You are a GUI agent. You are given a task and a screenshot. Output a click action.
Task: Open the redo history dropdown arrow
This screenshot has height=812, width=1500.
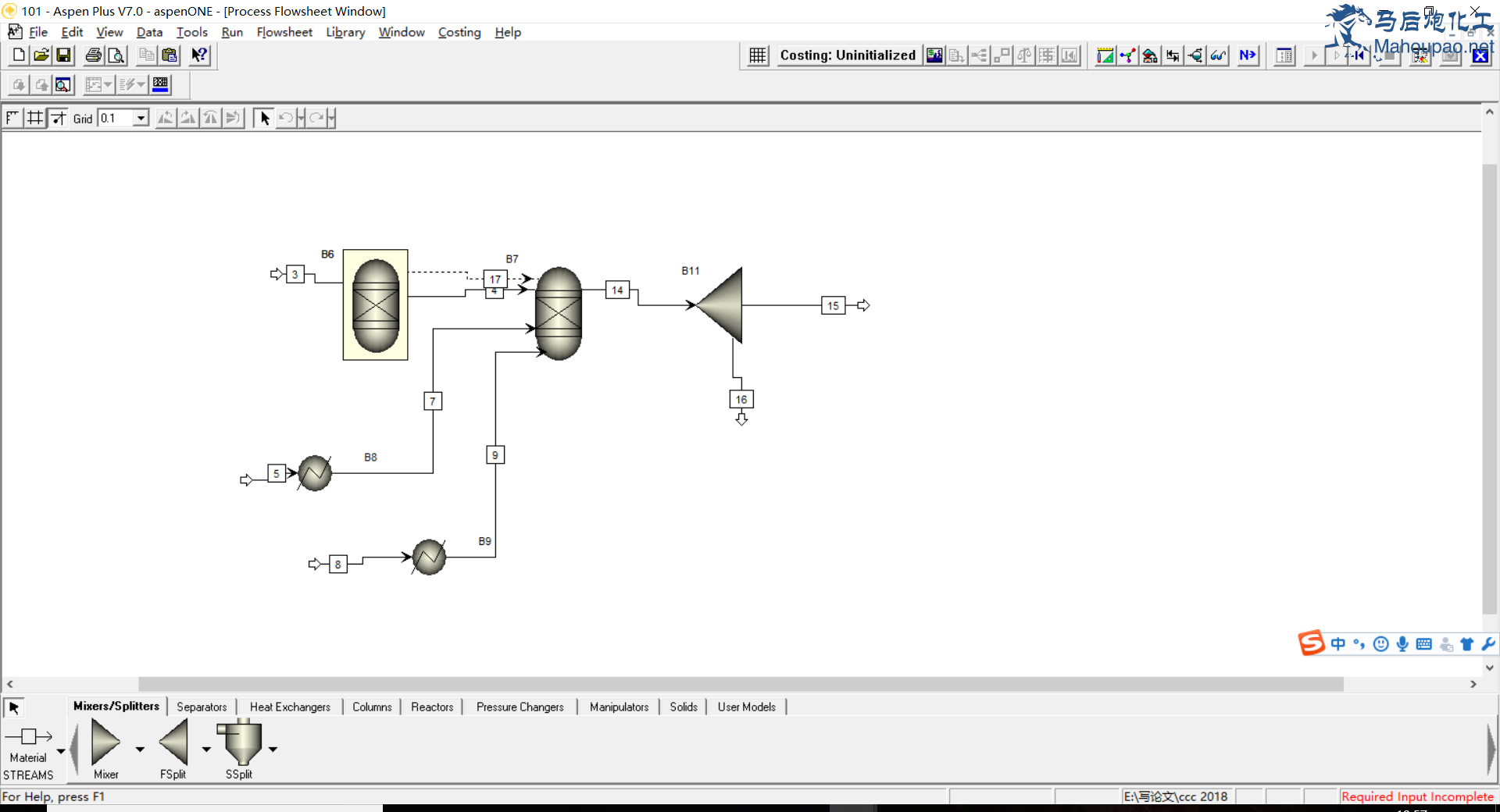coord(331,118)
